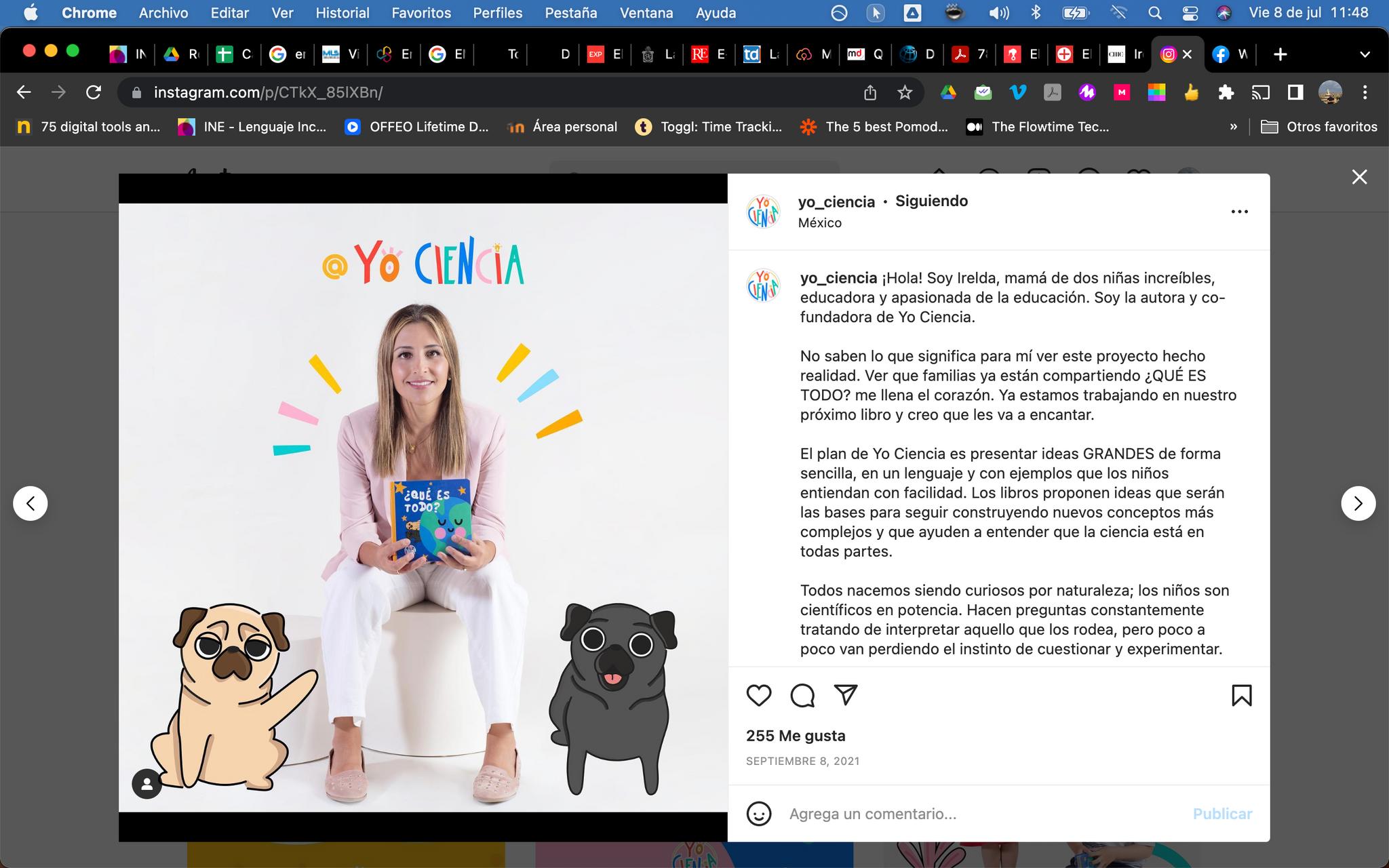Open tab search dropdown arrow
This screenshot has width=1389, height=868.
pos(1365,54)
